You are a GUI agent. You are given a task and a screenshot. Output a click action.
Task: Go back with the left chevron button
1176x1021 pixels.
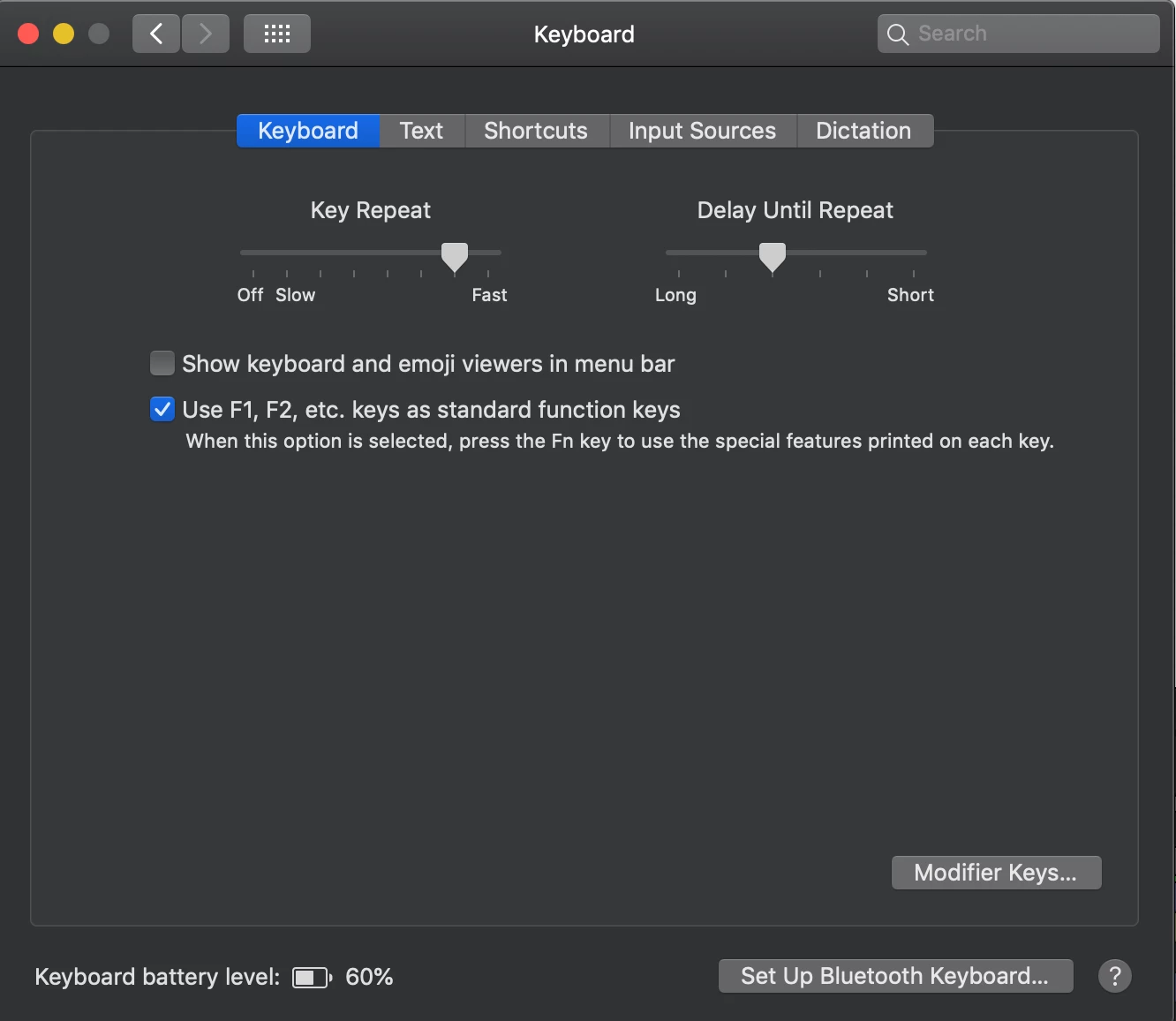coord(156,34)
